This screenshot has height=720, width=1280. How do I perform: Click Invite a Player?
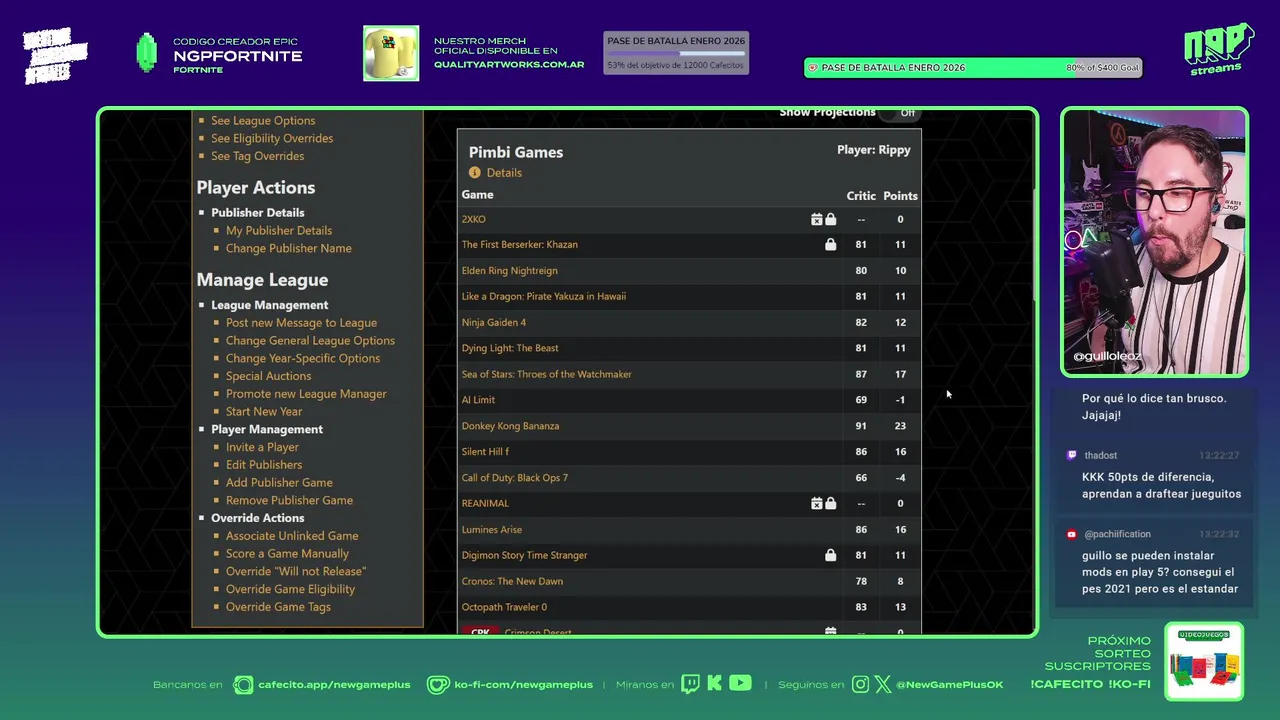(262, 447)
